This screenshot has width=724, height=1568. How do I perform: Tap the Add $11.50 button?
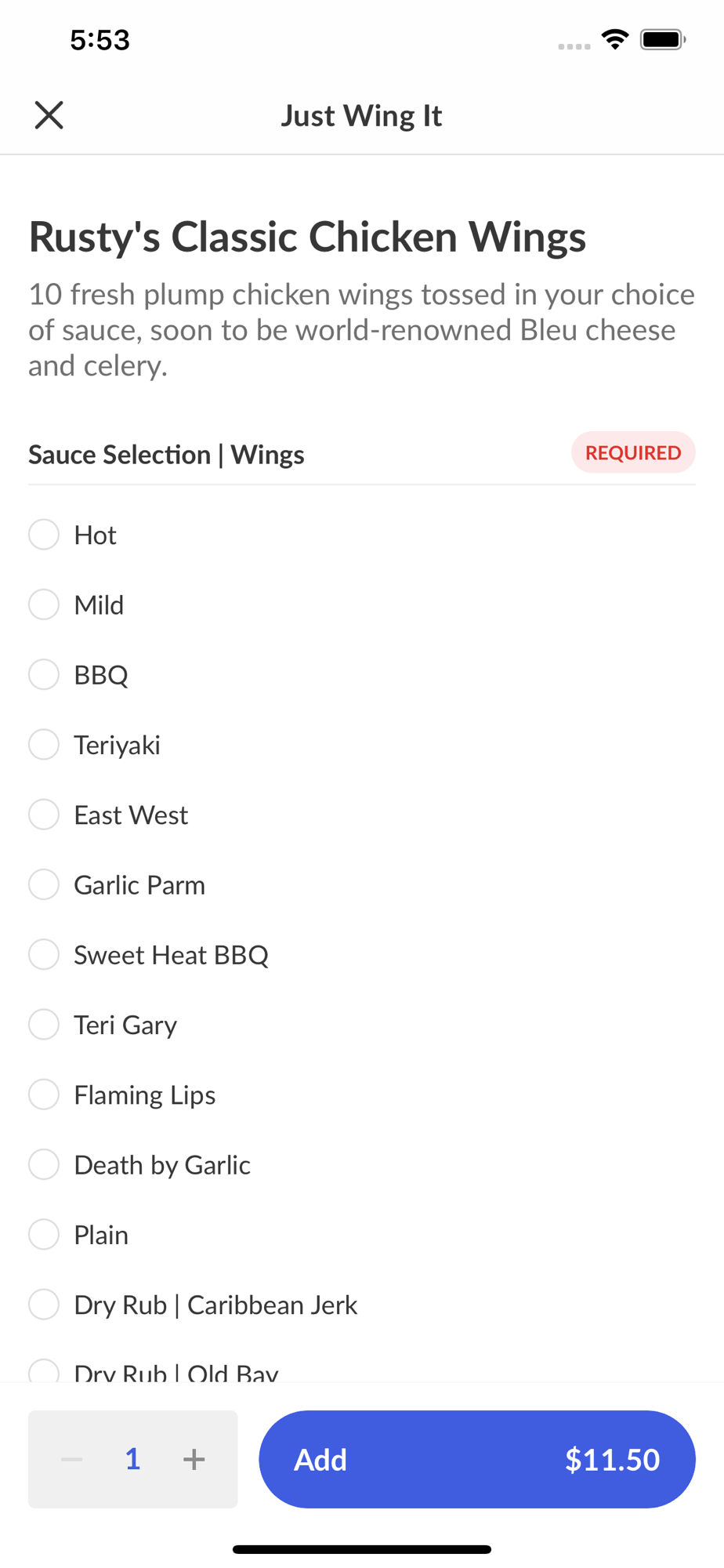tap(476, 1459)
